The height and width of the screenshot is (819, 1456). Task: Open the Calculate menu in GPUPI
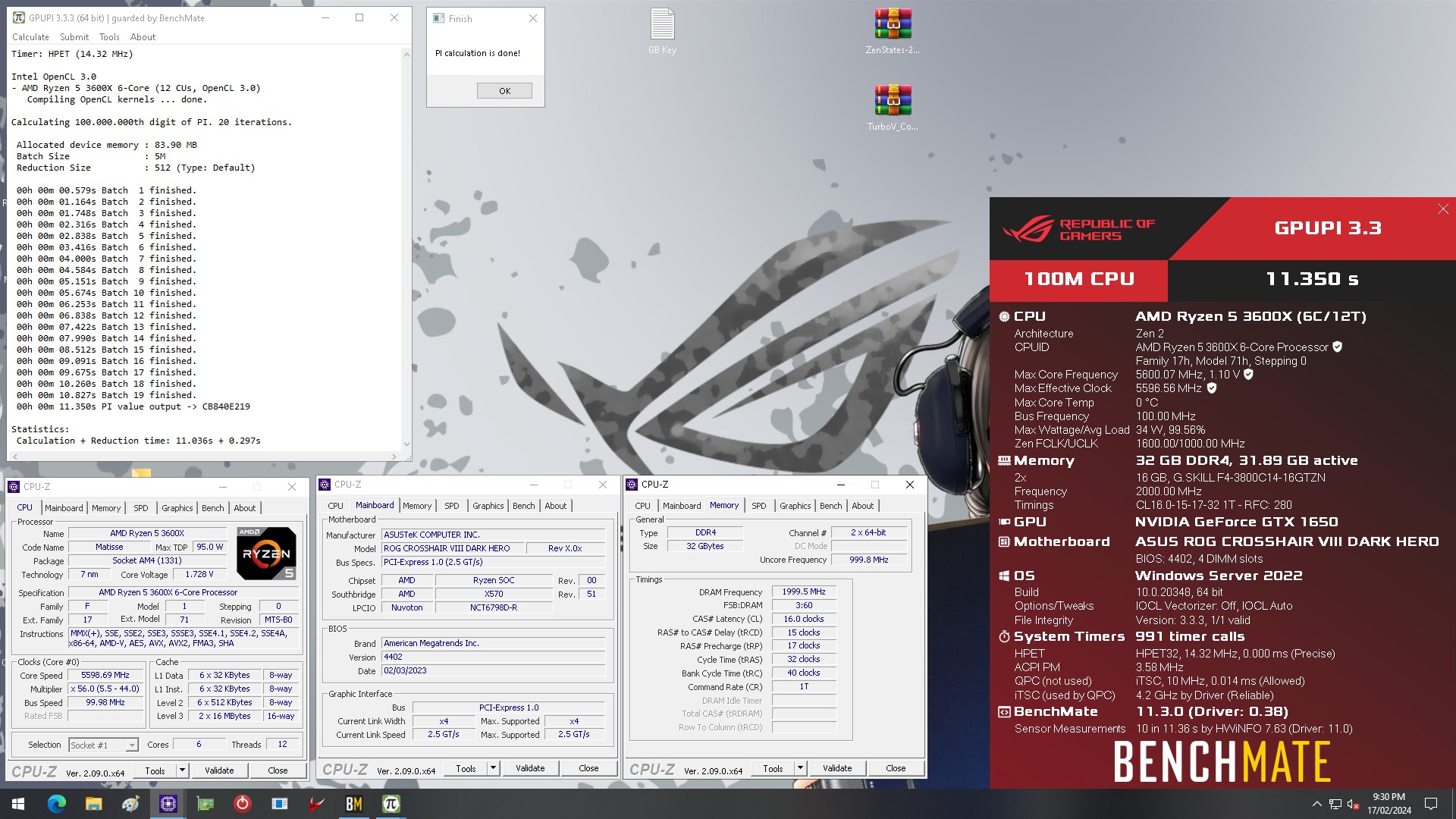[30, 36]
